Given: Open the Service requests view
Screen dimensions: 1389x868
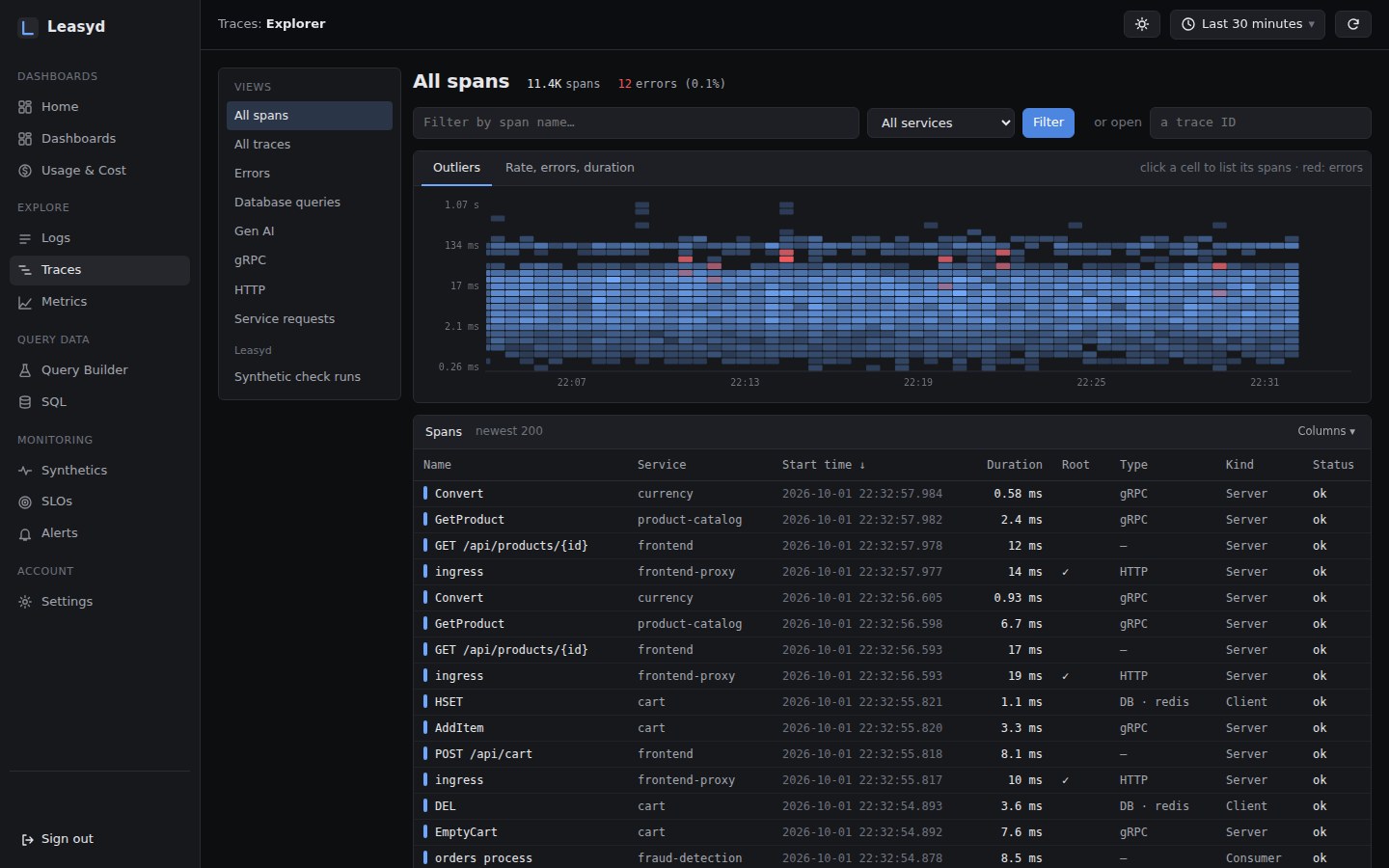Looking at the screenshot, I should pos(310,319).
